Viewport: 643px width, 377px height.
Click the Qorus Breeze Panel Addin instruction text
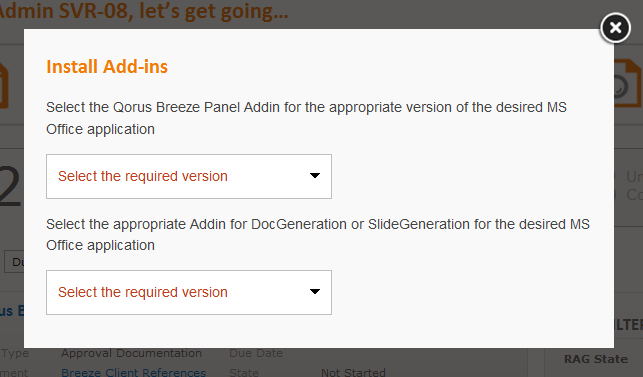coord(306,118)
